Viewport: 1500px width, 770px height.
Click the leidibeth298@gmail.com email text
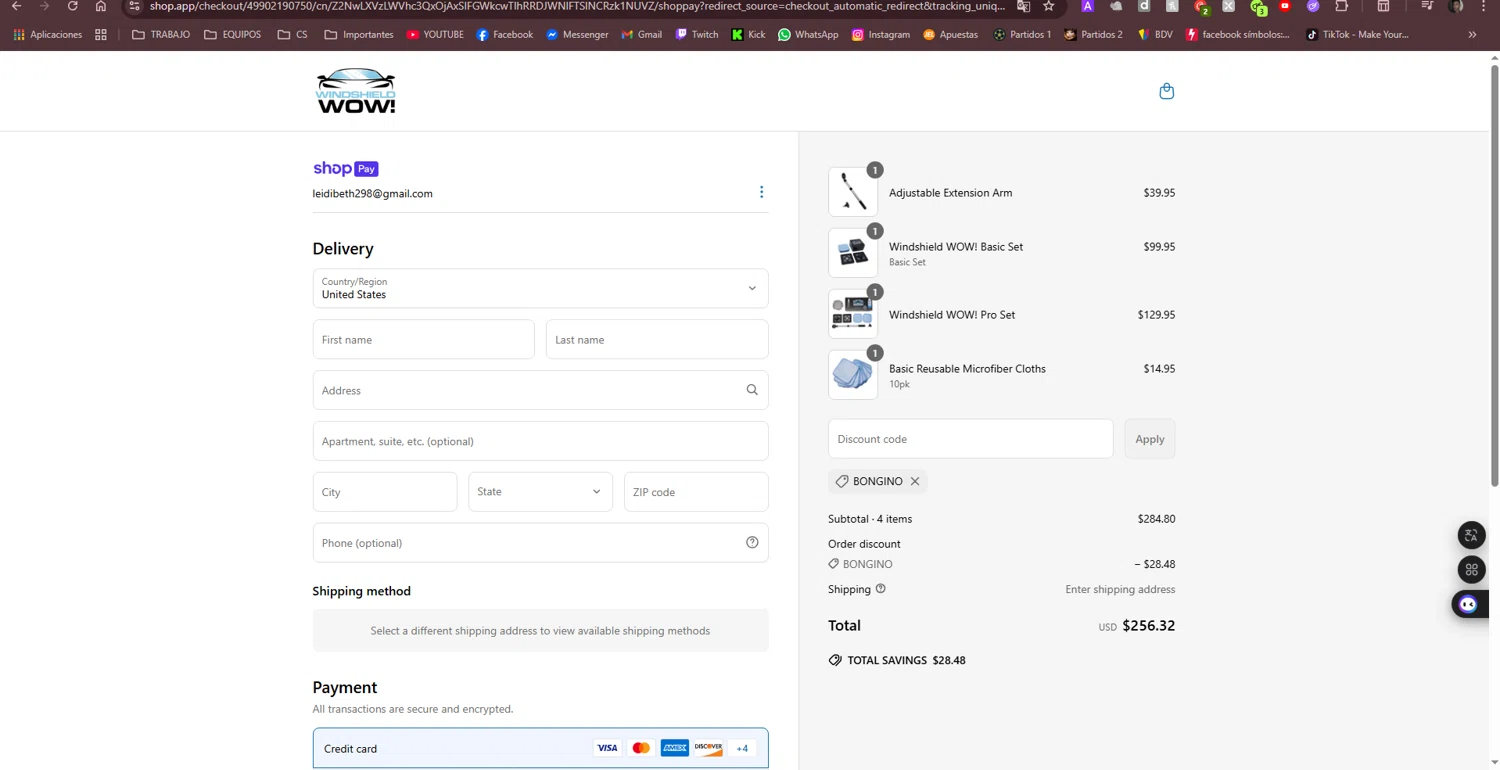coord(373,194)
